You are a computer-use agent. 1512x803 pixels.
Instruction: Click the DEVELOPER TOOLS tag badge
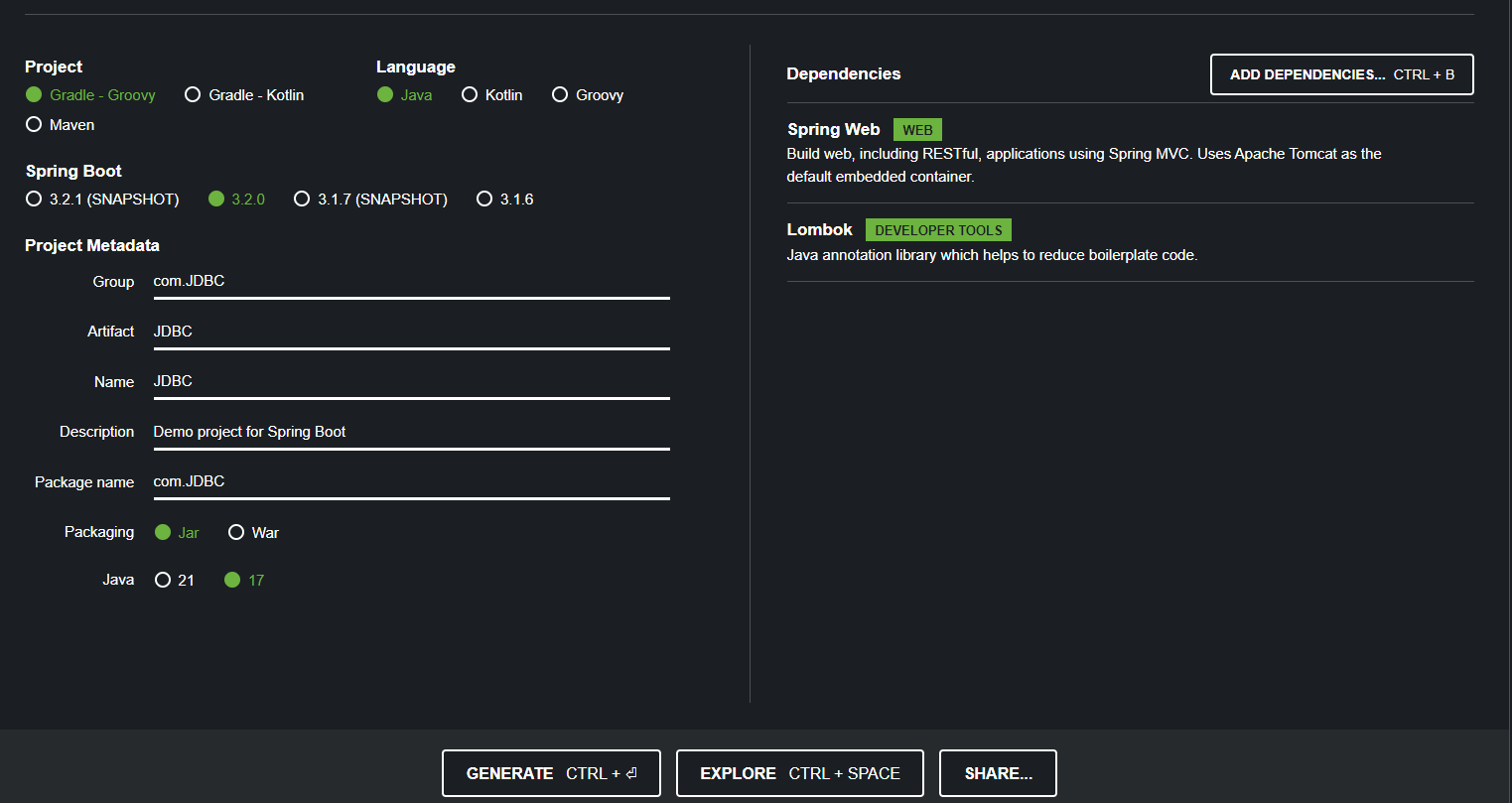pyautogui.click(x=938, y=230)
